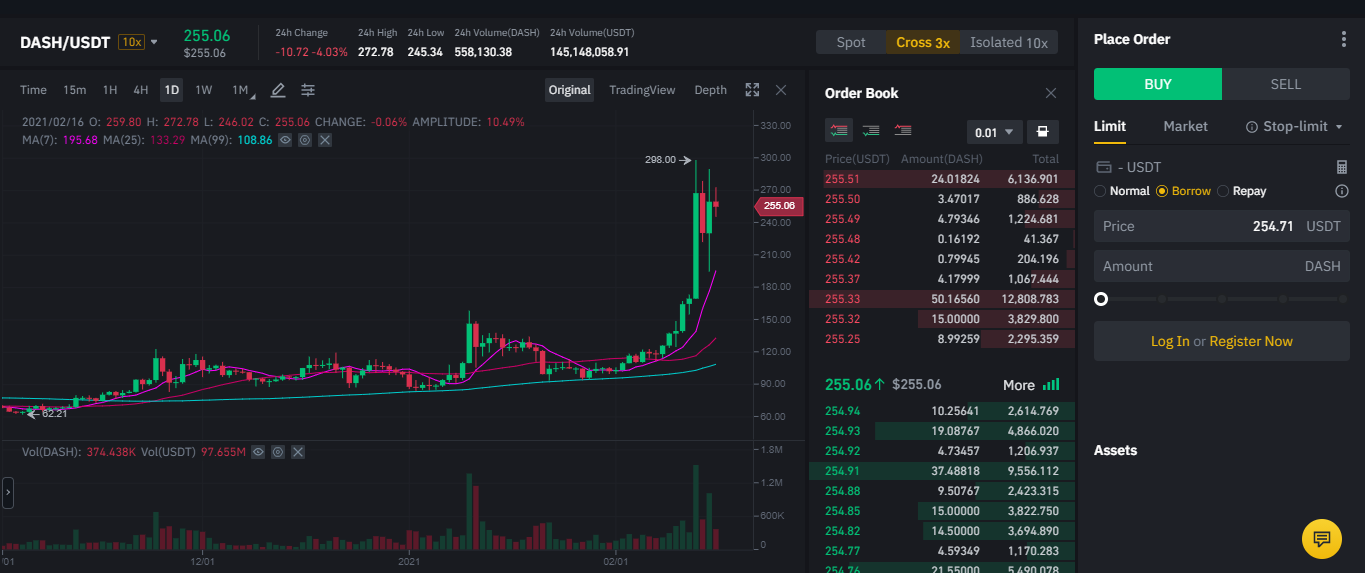Click the Stop-limit info icon

point(1252,127)
